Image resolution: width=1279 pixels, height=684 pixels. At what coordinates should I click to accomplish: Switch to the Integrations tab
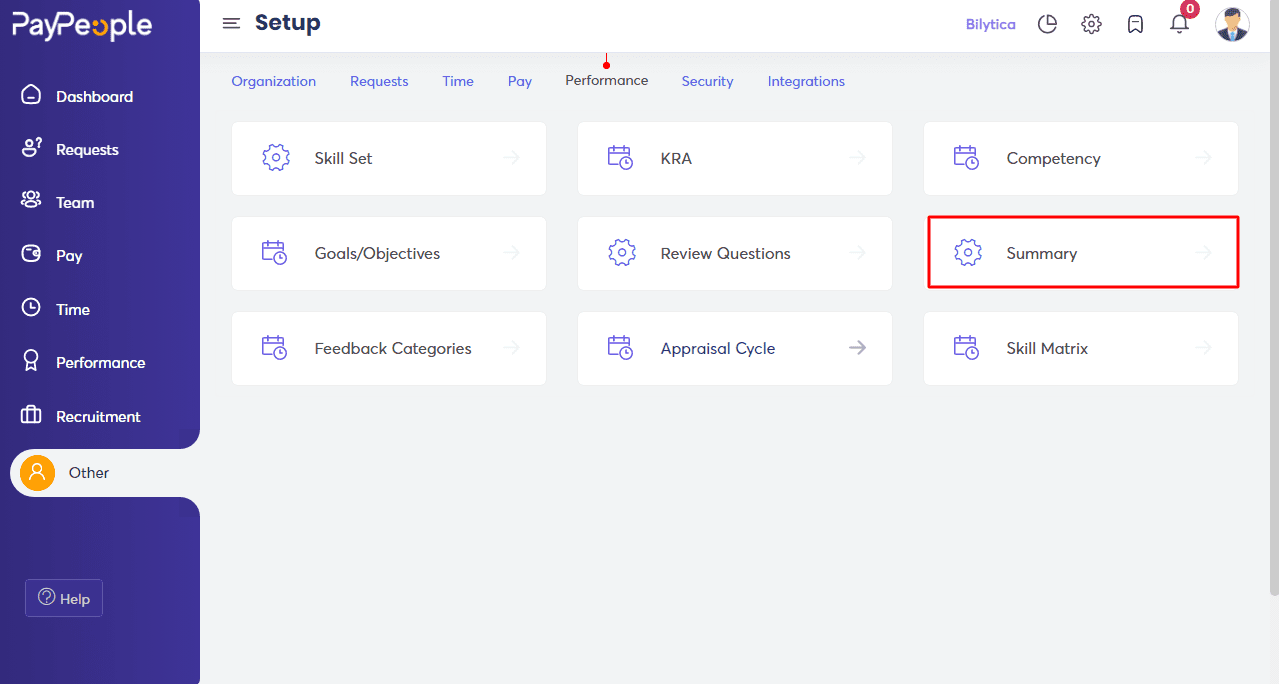(806, 81)
